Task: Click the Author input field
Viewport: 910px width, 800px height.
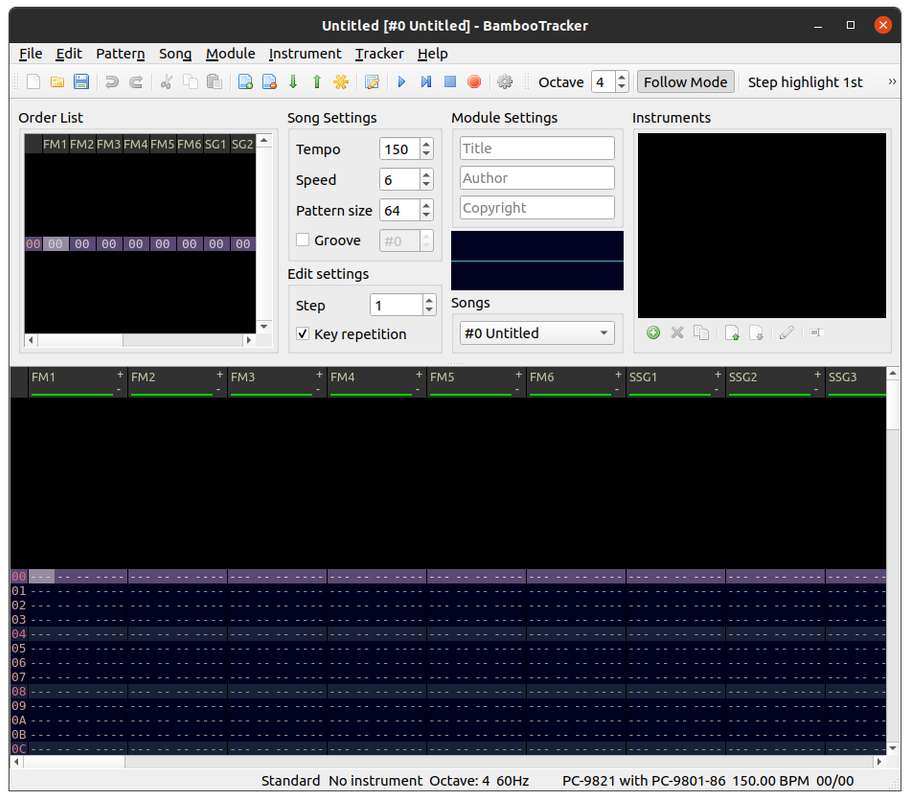Action: coord(537,178)
